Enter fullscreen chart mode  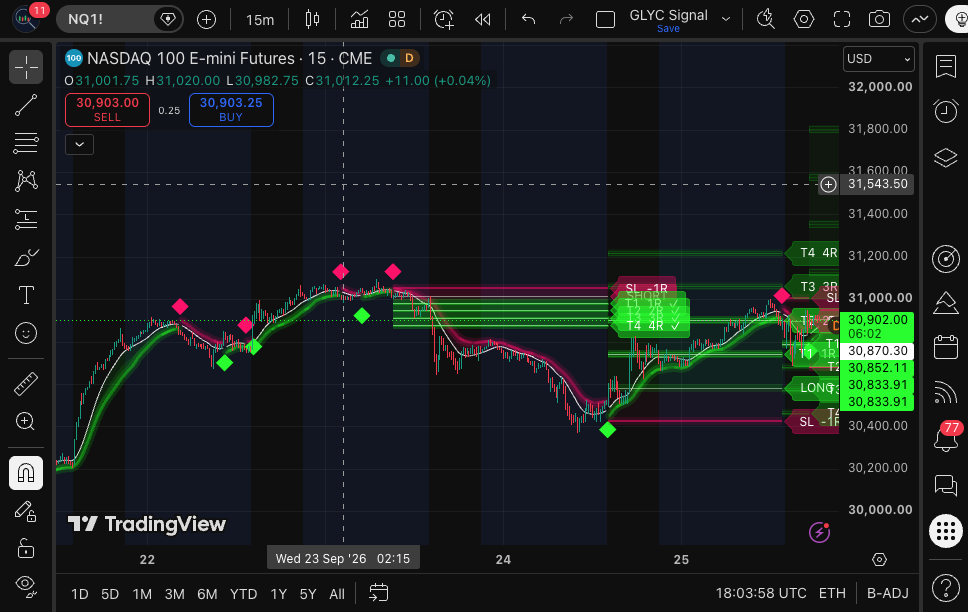pyautogui.click(x=842, y=20)
